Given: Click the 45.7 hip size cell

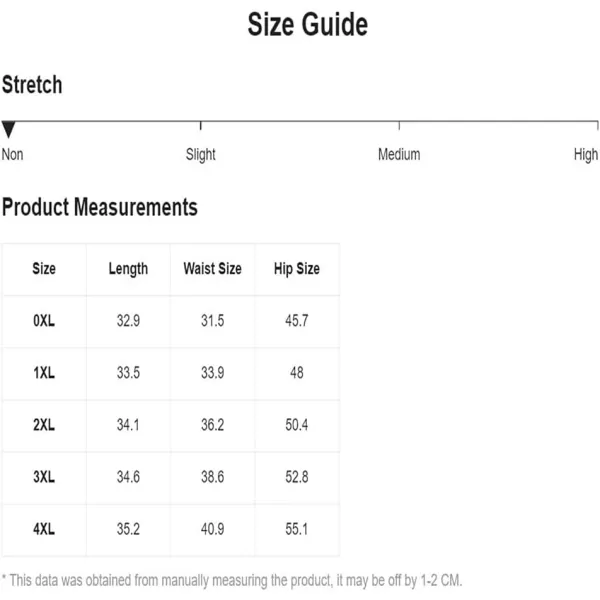Looking at the screenshot, I should (297, 321).
